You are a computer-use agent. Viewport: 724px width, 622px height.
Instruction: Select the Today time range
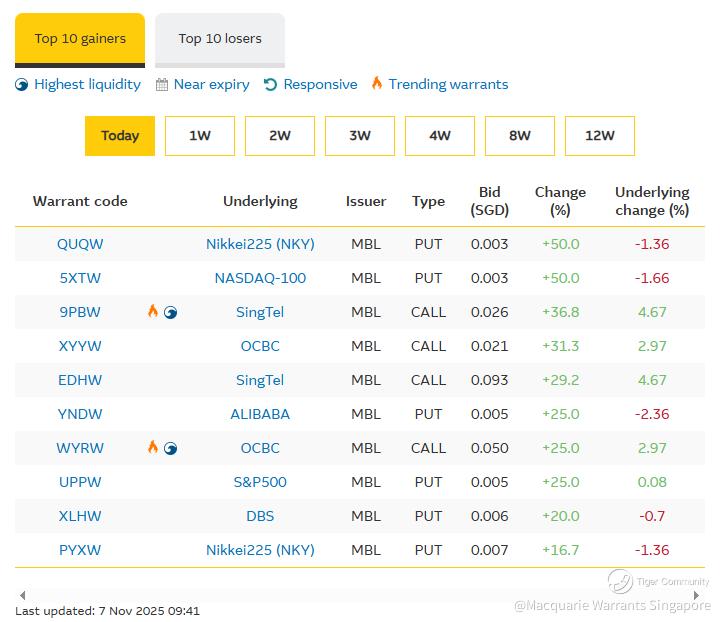click(x=120, y=136)
